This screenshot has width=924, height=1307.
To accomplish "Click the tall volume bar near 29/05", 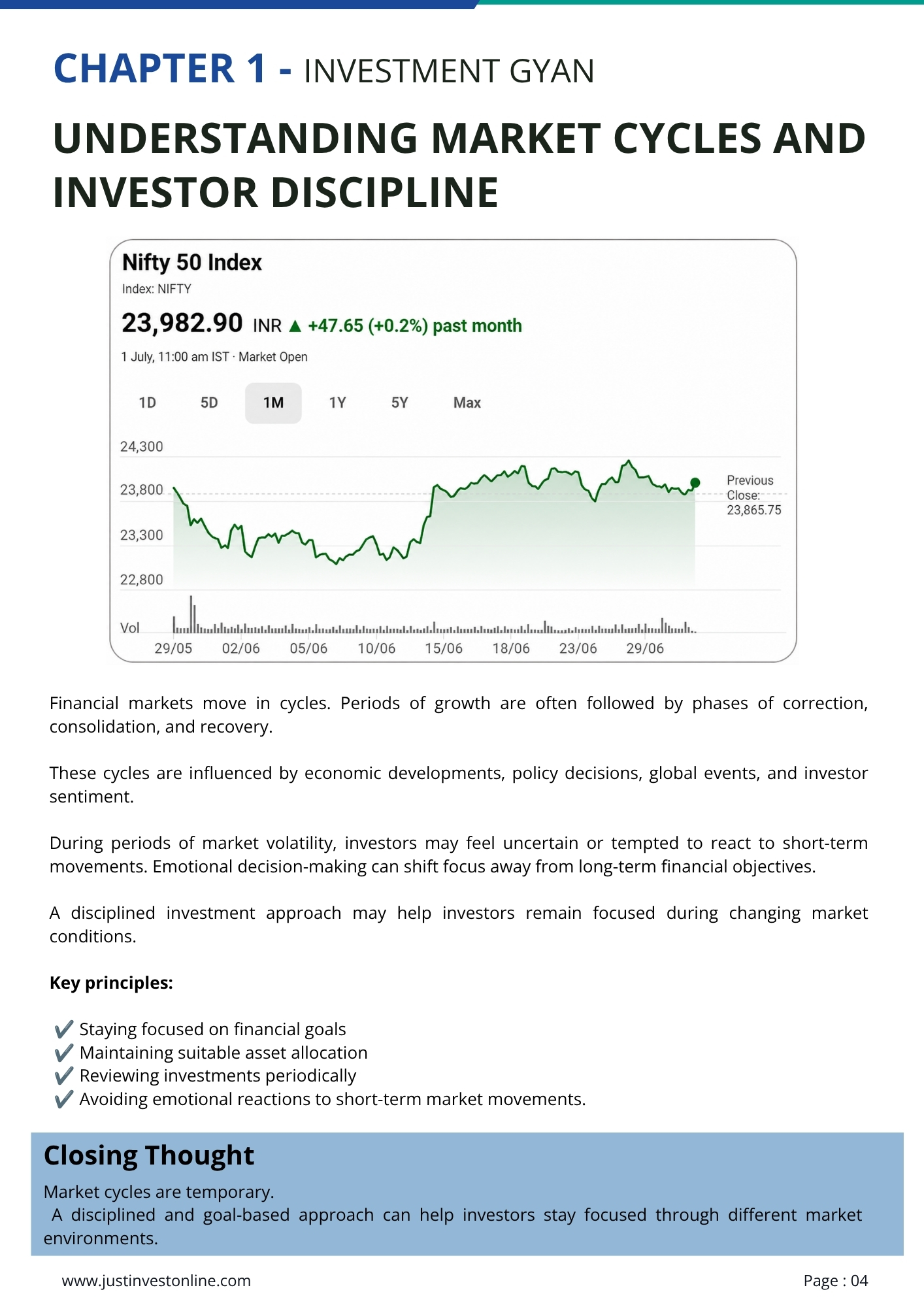I will (191, 614).
